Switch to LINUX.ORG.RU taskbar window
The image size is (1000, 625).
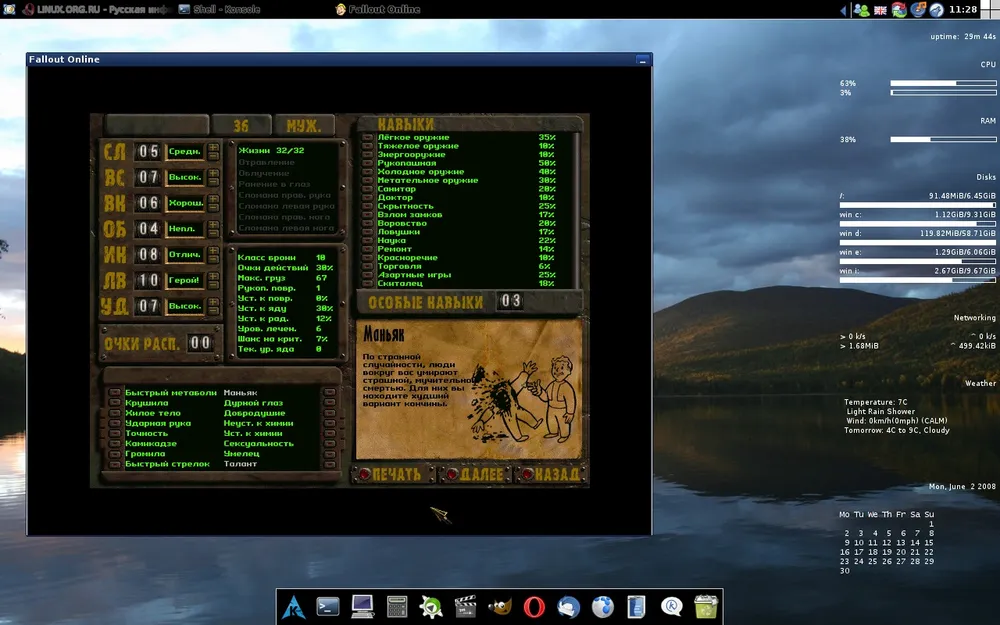pyautogui.click(x=96, y=10)
